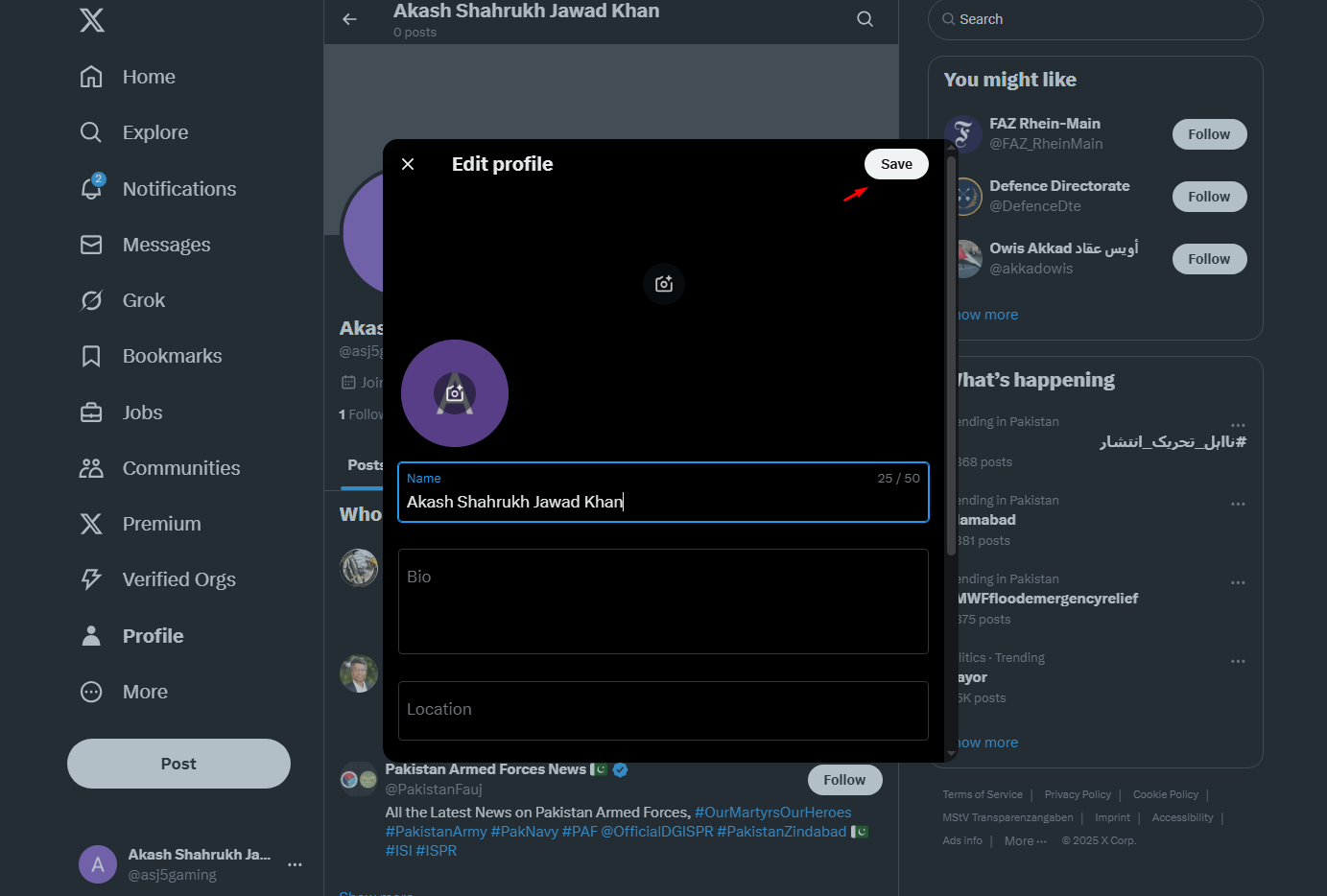Screen dimensions: 1327x896
Task: Open Jobs with the briefcase icon
Action: [x=91, y=412]
